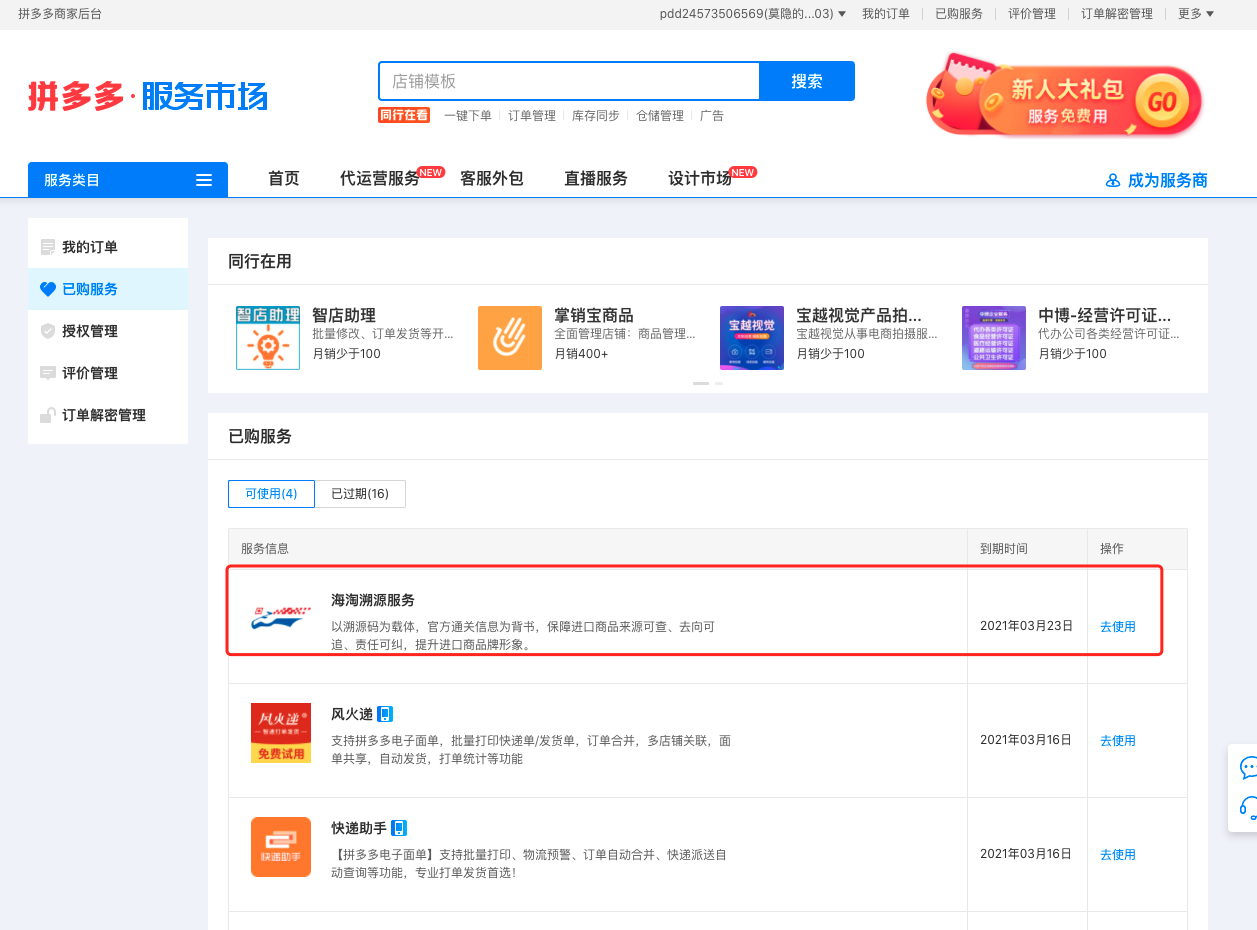Select 订单解密管理 in the left sidebar
The image size is (1257, 930).
click(x=108, y=415)
